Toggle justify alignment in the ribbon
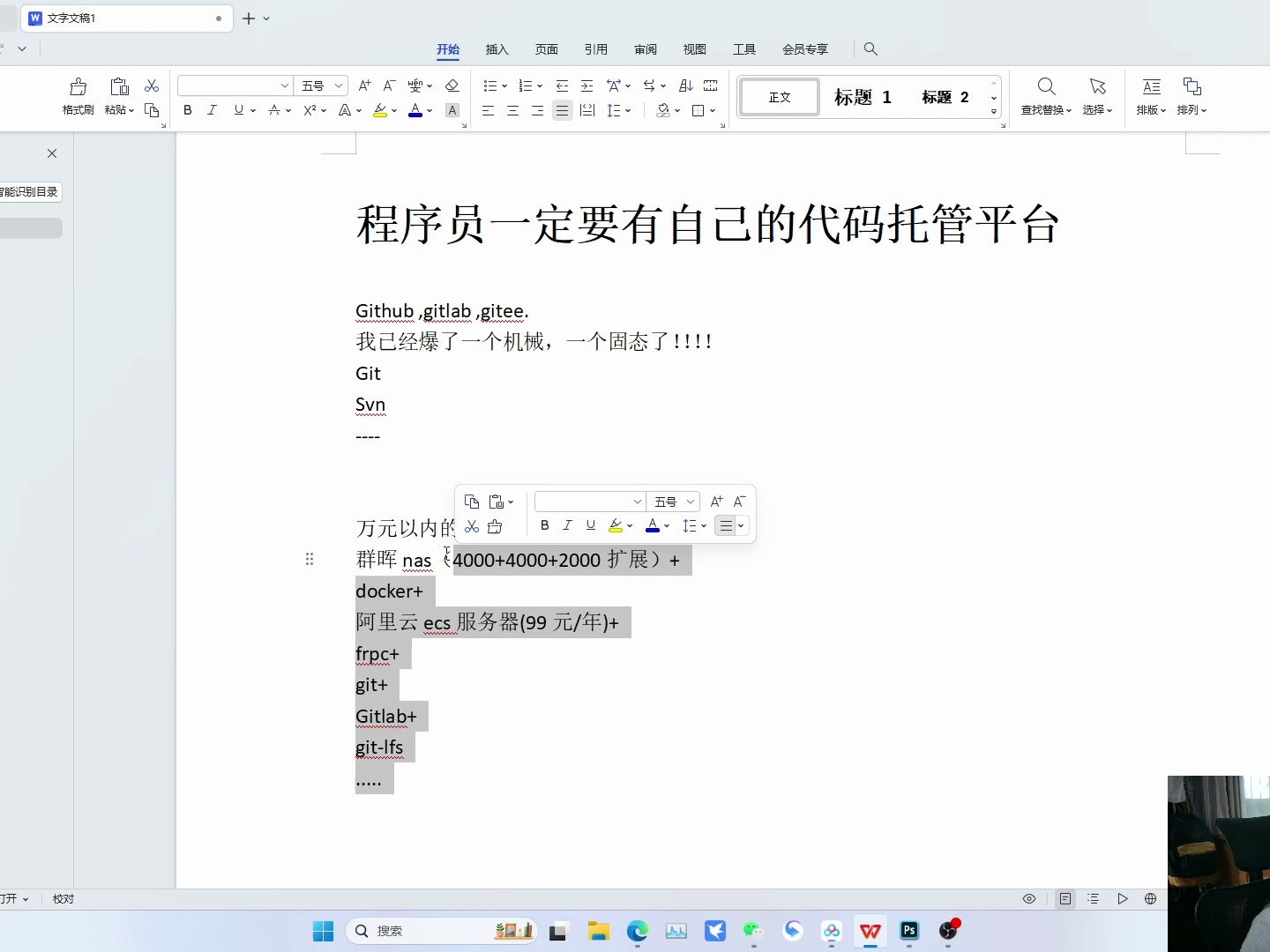The height and width of the screenshot is (952, 1270). pyautogui.click(x=562, y=110)
